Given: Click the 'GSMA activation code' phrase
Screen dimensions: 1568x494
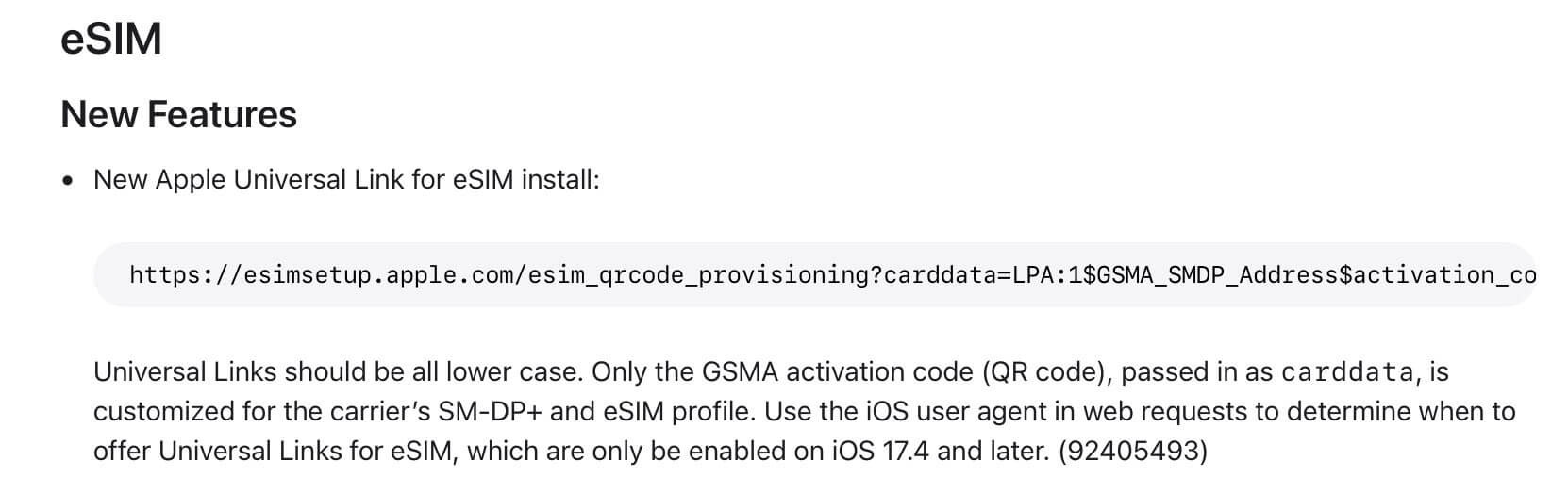Looking at the screenshot, I should [838, 371].
